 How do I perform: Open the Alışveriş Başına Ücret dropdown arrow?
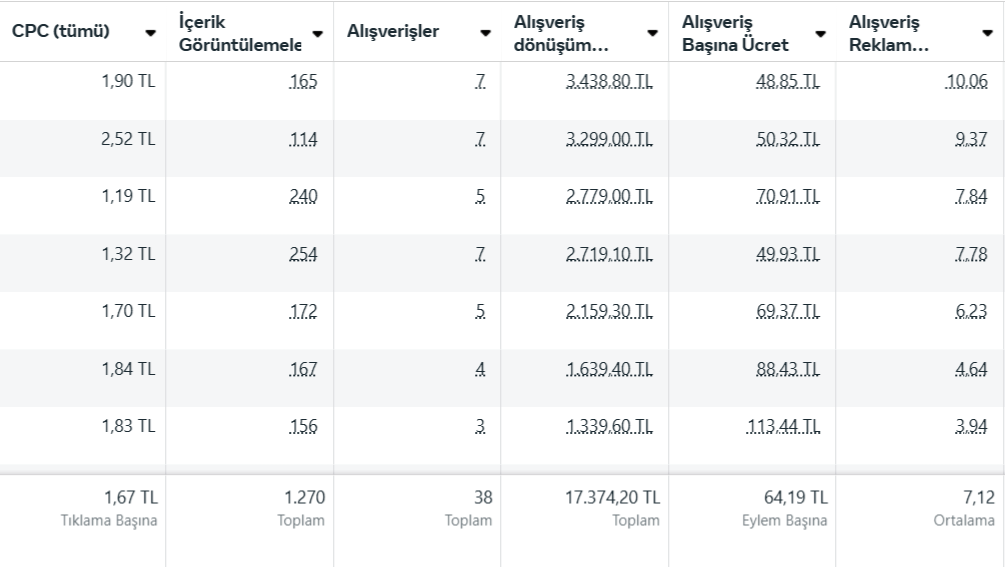[821, 33]
